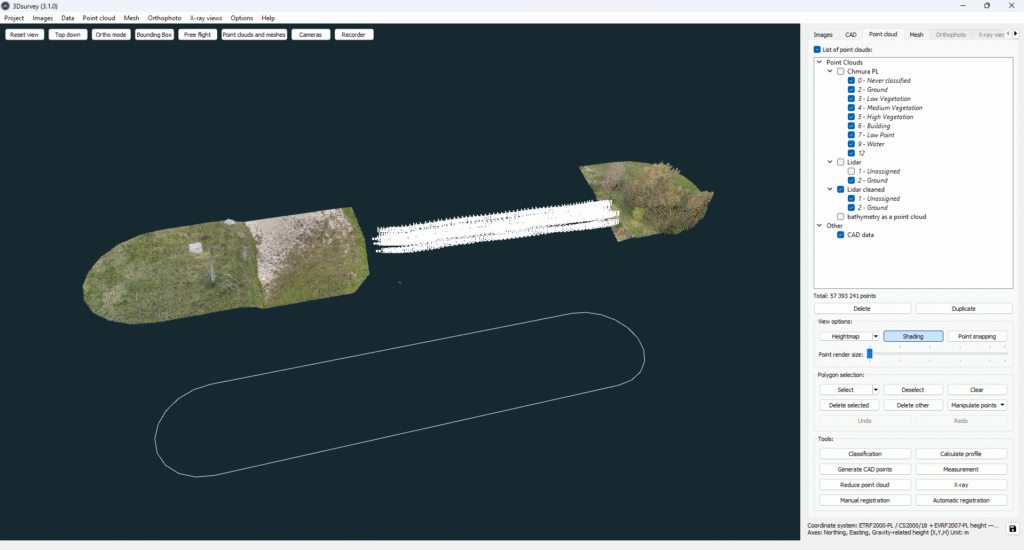The width and height of the screenshot is (1024, 550).
Task: Open the Measurement tool
Action: tap(961, 470)
